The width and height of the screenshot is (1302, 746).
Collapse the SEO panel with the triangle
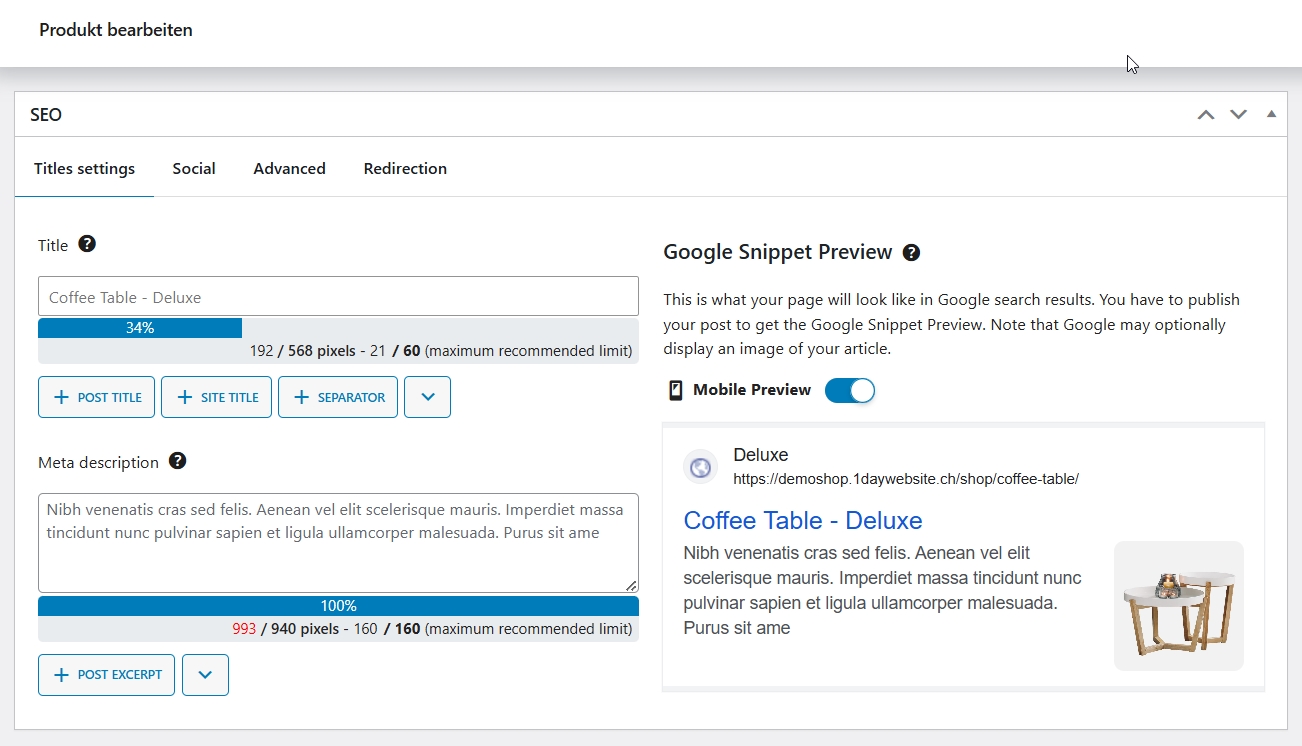pyautogui.click(x=1271, y=114)
